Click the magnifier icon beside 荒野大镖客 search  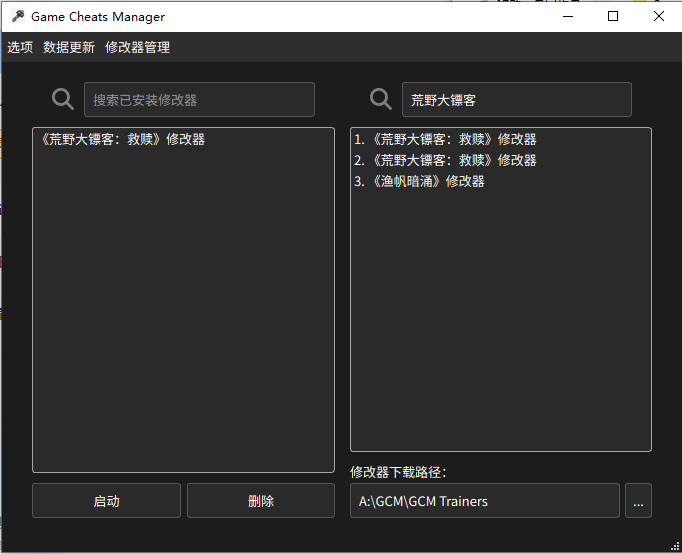(381, 99)
